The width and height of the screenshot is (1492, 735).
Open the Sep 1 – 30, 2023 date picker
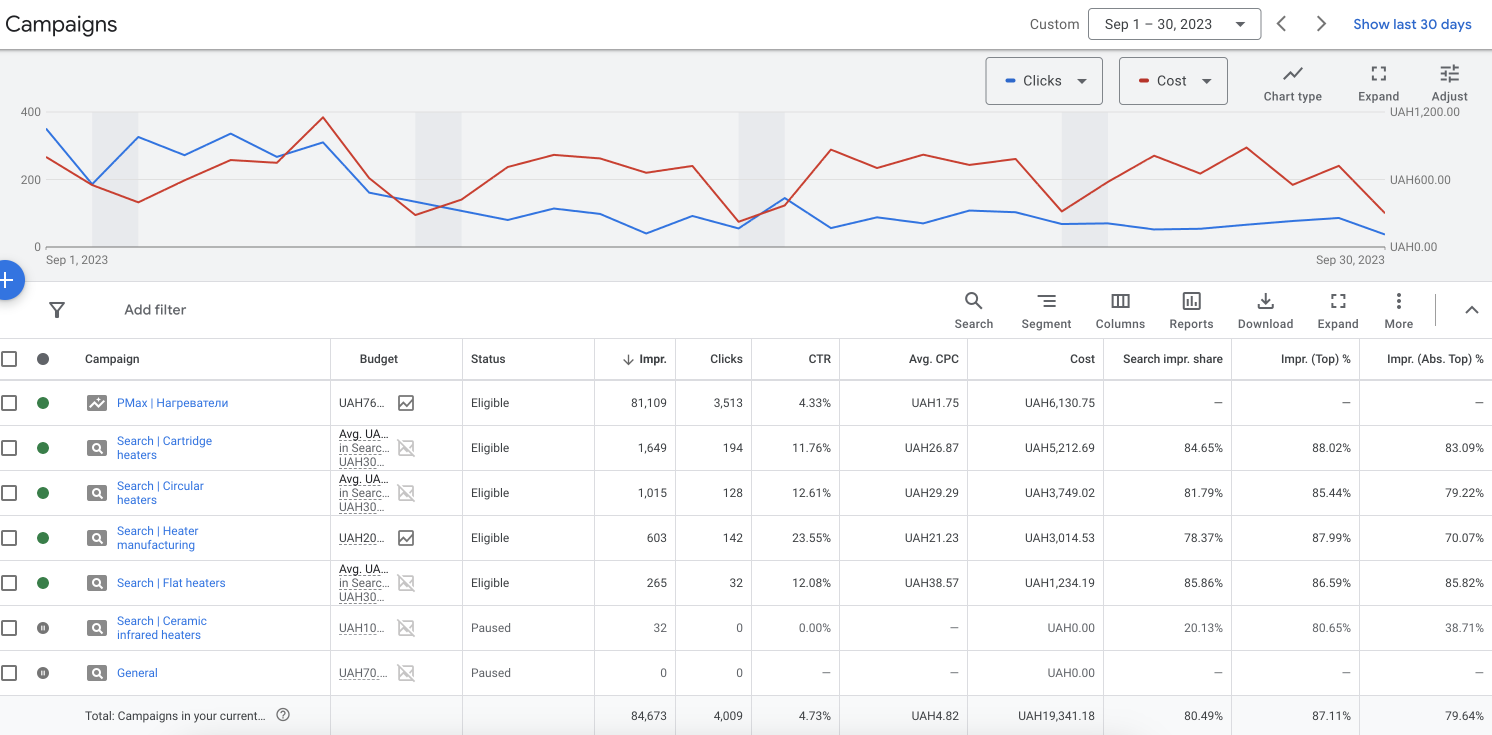(1174, 24)
